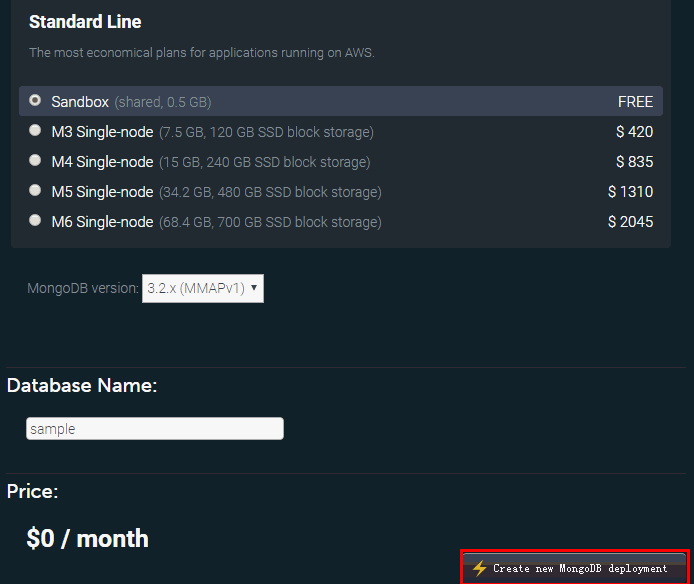The width and height of the screenshot is (694, 584).
Task: Click the "(shared, 0.5 GB)" description text
Action: click(x=163, y=102)
